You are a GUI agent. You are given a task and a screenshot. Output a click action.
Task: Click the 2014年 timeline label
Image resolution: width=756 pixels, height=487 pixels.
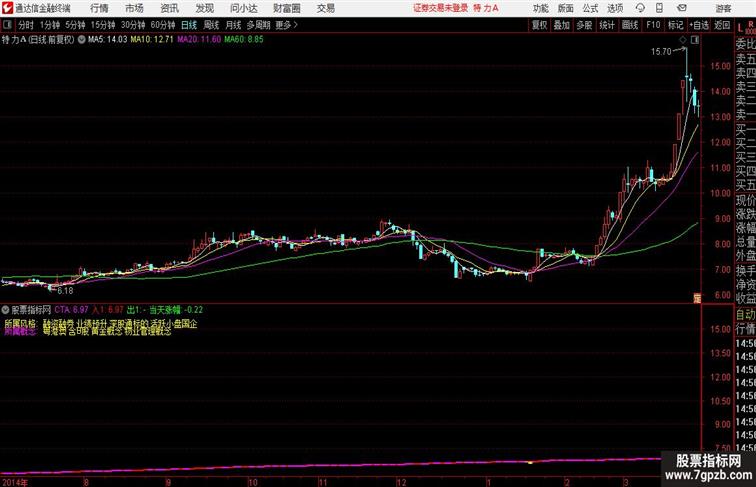point(15,482)
